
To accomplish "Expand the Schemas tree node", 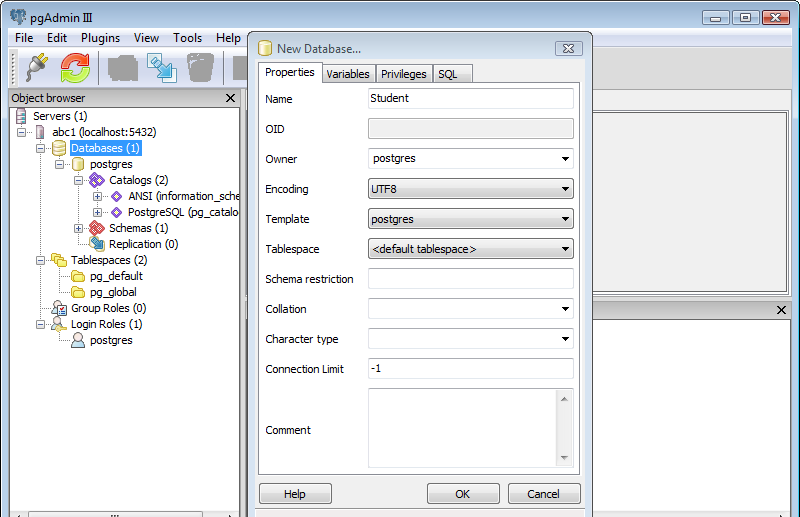I will [79, 228].
